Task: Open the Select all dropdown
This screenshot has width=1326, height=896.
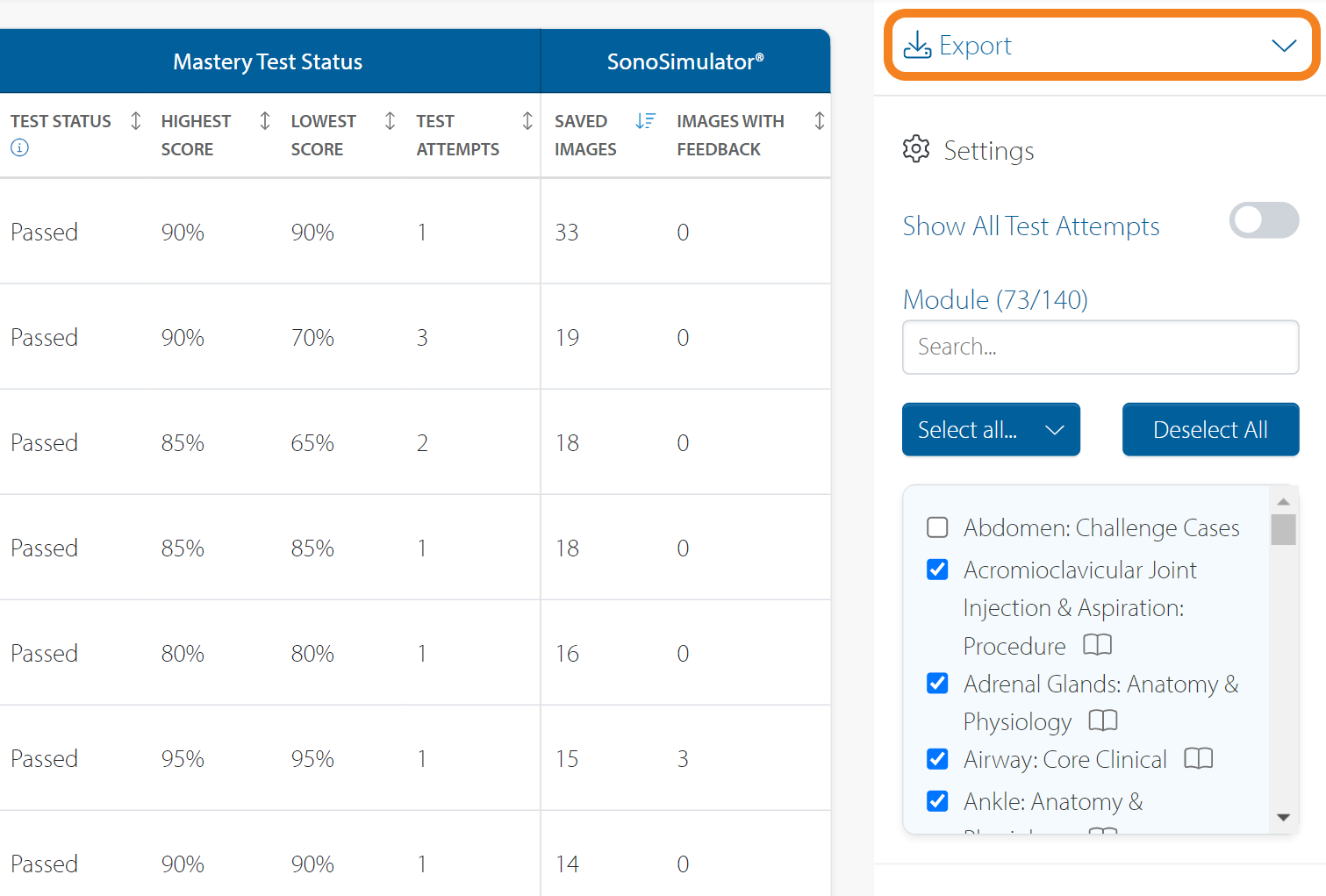Action: point(991,429)
